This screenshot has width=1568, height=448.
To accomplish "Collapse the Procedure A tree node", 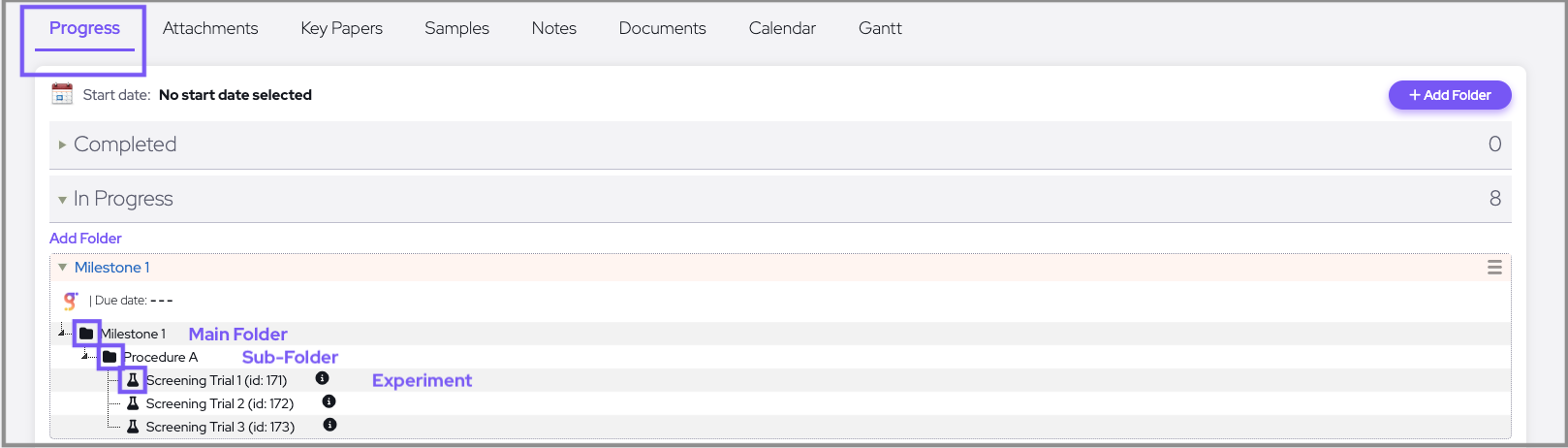I will 86,356.
